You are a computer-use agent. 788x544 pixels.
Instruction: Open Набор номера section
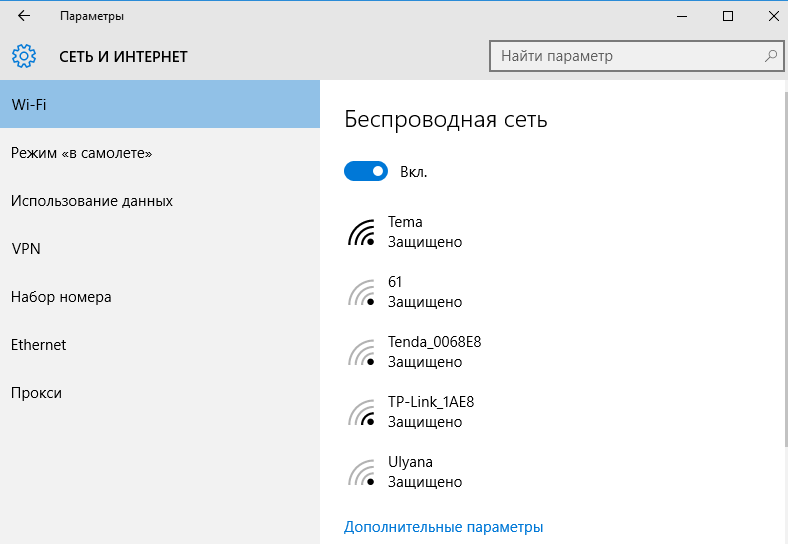click(x=160, y=297)
